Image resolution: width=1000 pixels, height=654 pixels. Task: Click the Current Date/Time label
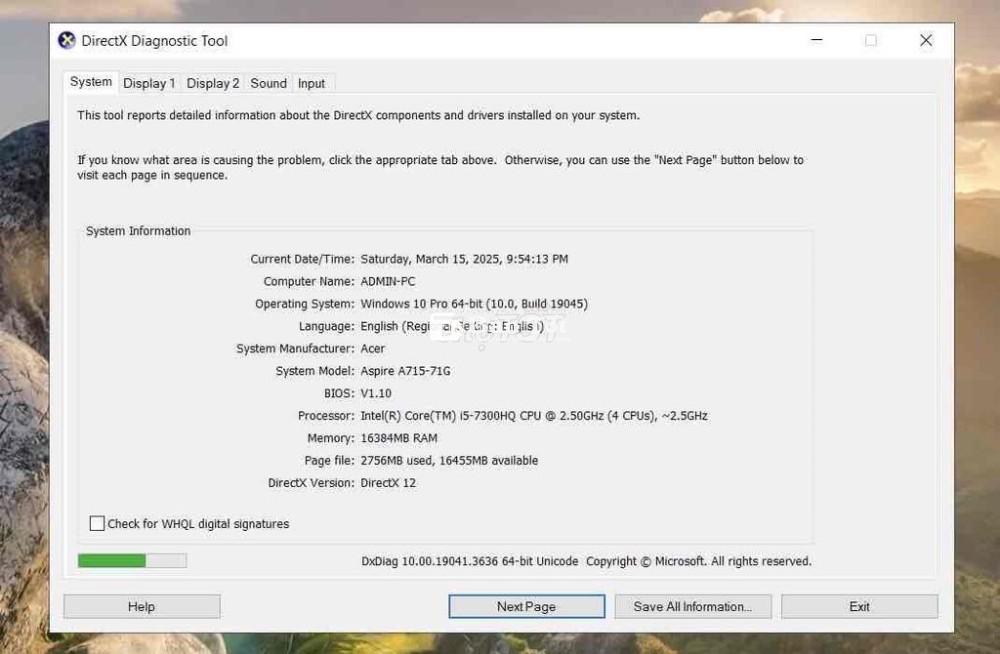coord(302,259)
